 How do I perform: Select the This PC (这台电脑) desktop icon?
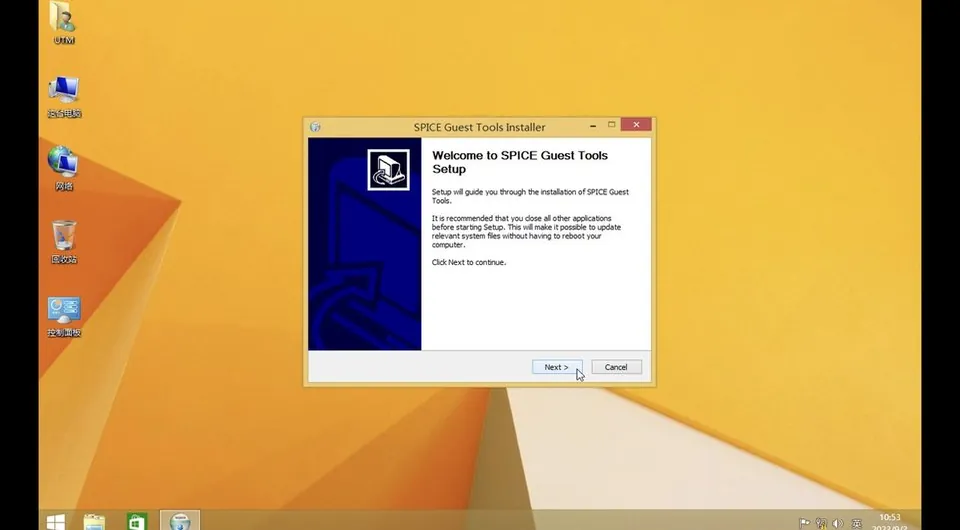(64, 97)
